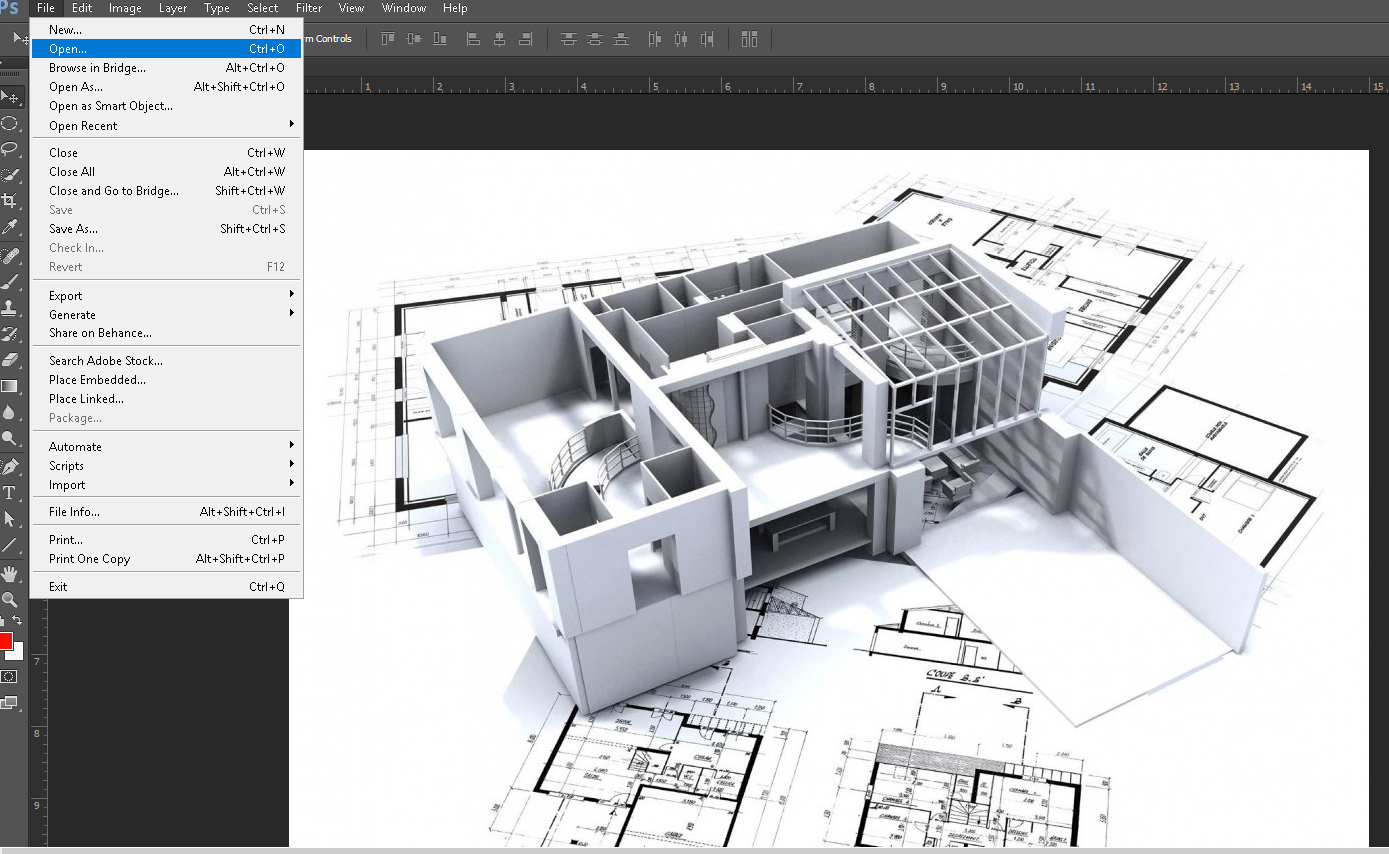Choose Open... from the File menu
This screenshot has height=854, width=1389.
[x=68, y=49]
